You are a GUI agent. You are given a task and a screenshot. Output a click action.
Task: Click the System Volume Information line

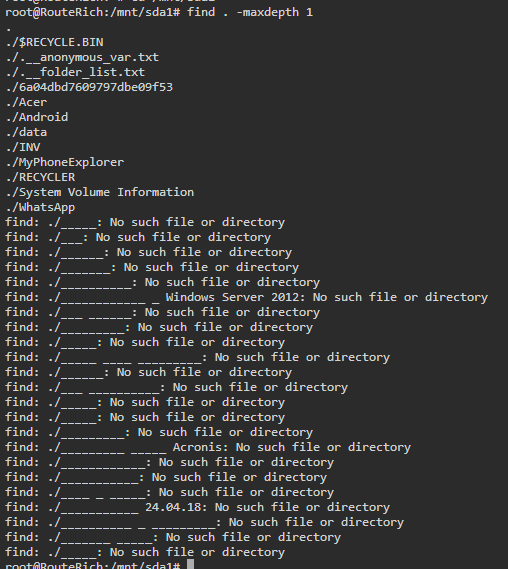tap(100, 192)
